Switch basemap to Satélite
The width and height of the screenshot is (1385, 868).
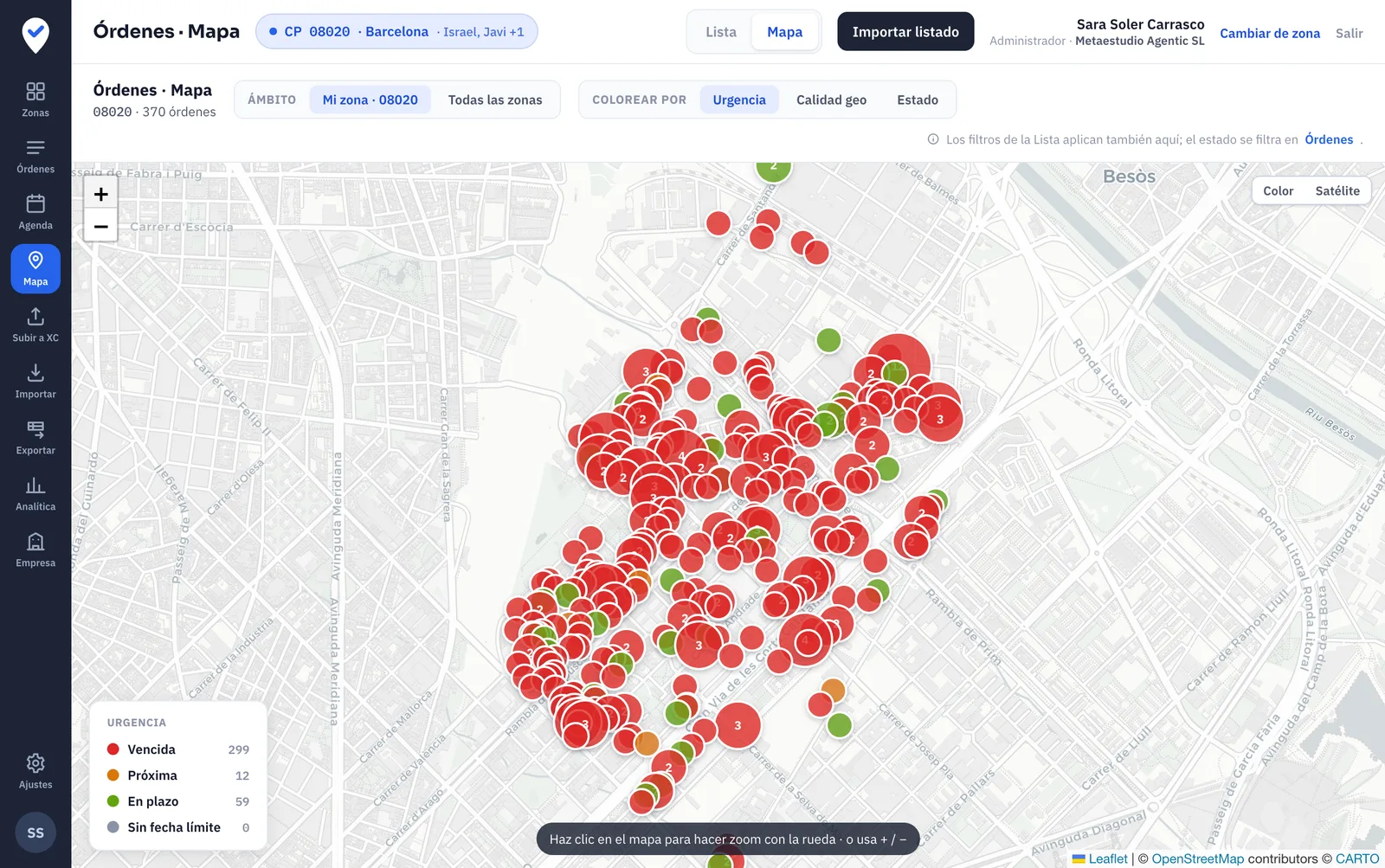(x=1337, y=190)
